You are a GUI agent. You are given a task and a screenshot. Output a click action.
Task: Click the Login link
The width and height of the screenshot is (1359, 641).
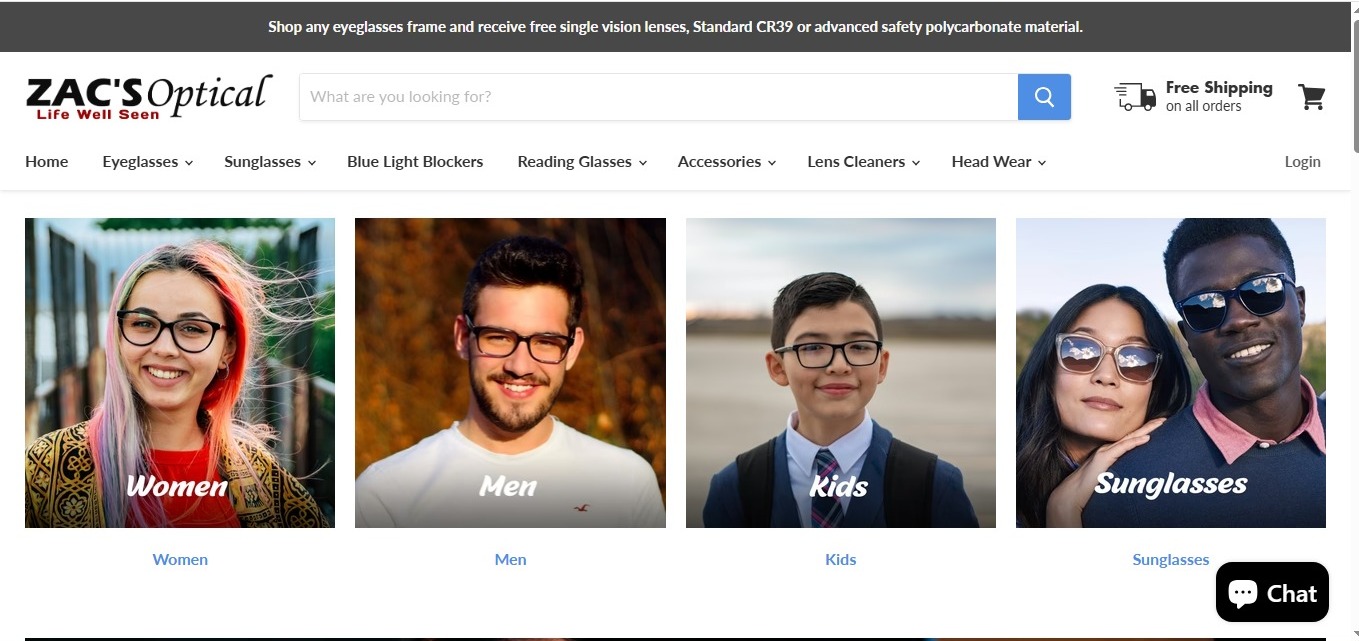(x=1302, y=162)
